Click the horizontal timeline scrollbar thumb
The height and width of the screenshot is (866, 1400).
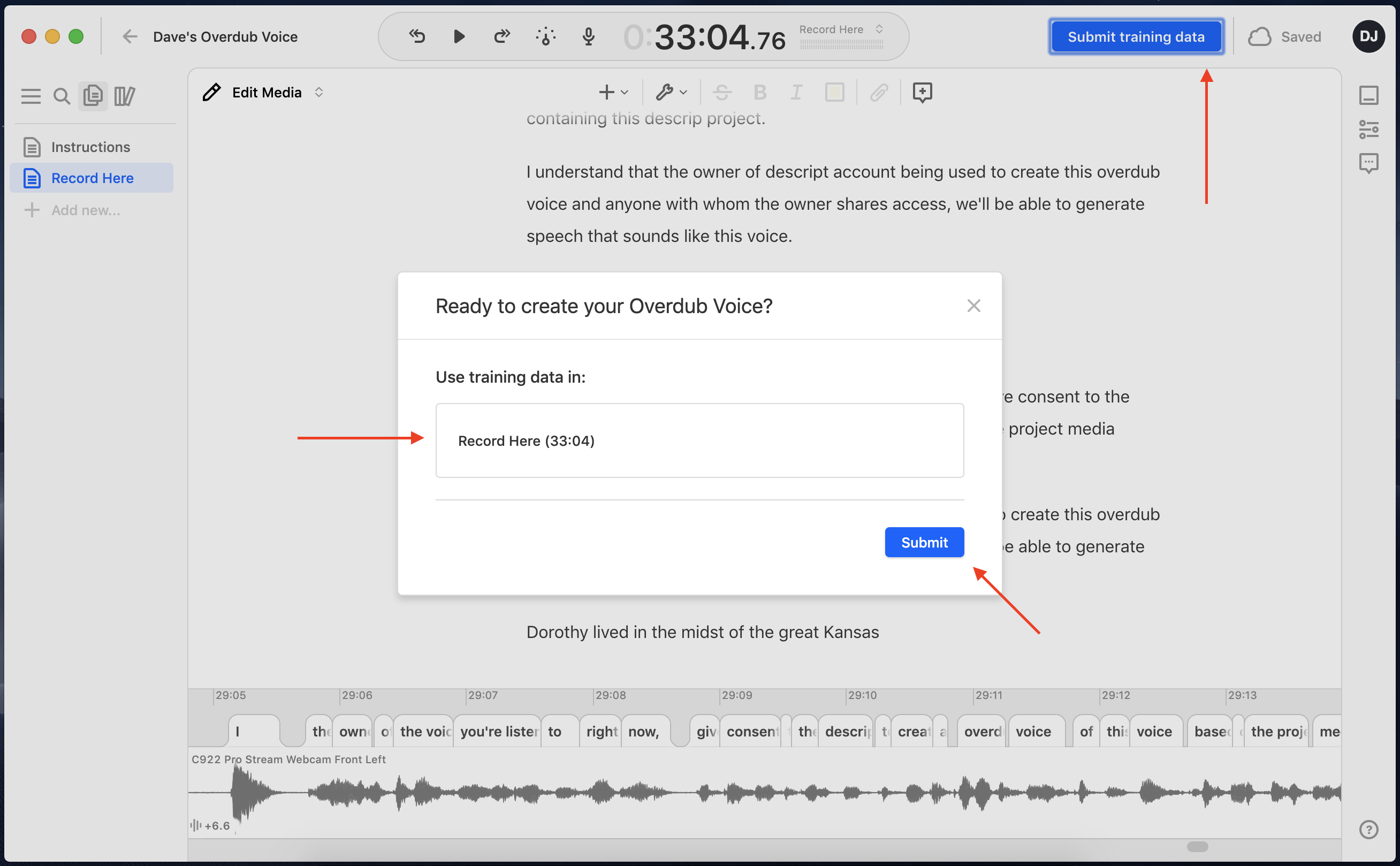[1197, 846]
